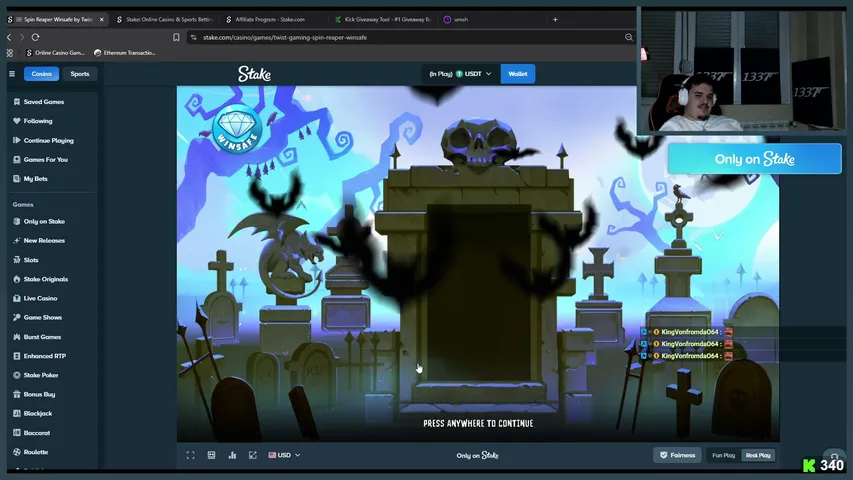Open the new browser tab plus button
The height and width of the screenshot is (480, 853).
[555, 20]
